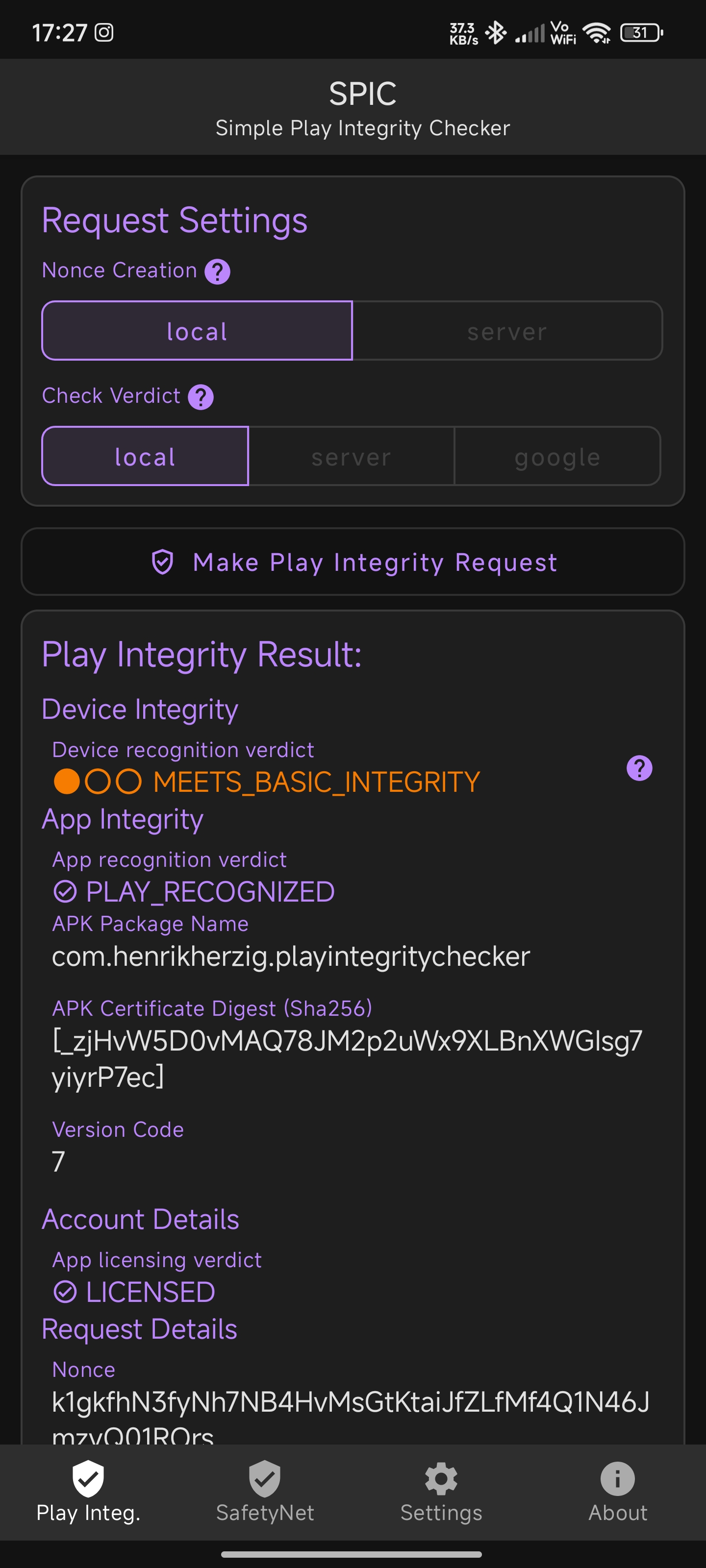Tap the MEETS_BASIC_INTEGRITY verdict text

click(x=316, y=782)
